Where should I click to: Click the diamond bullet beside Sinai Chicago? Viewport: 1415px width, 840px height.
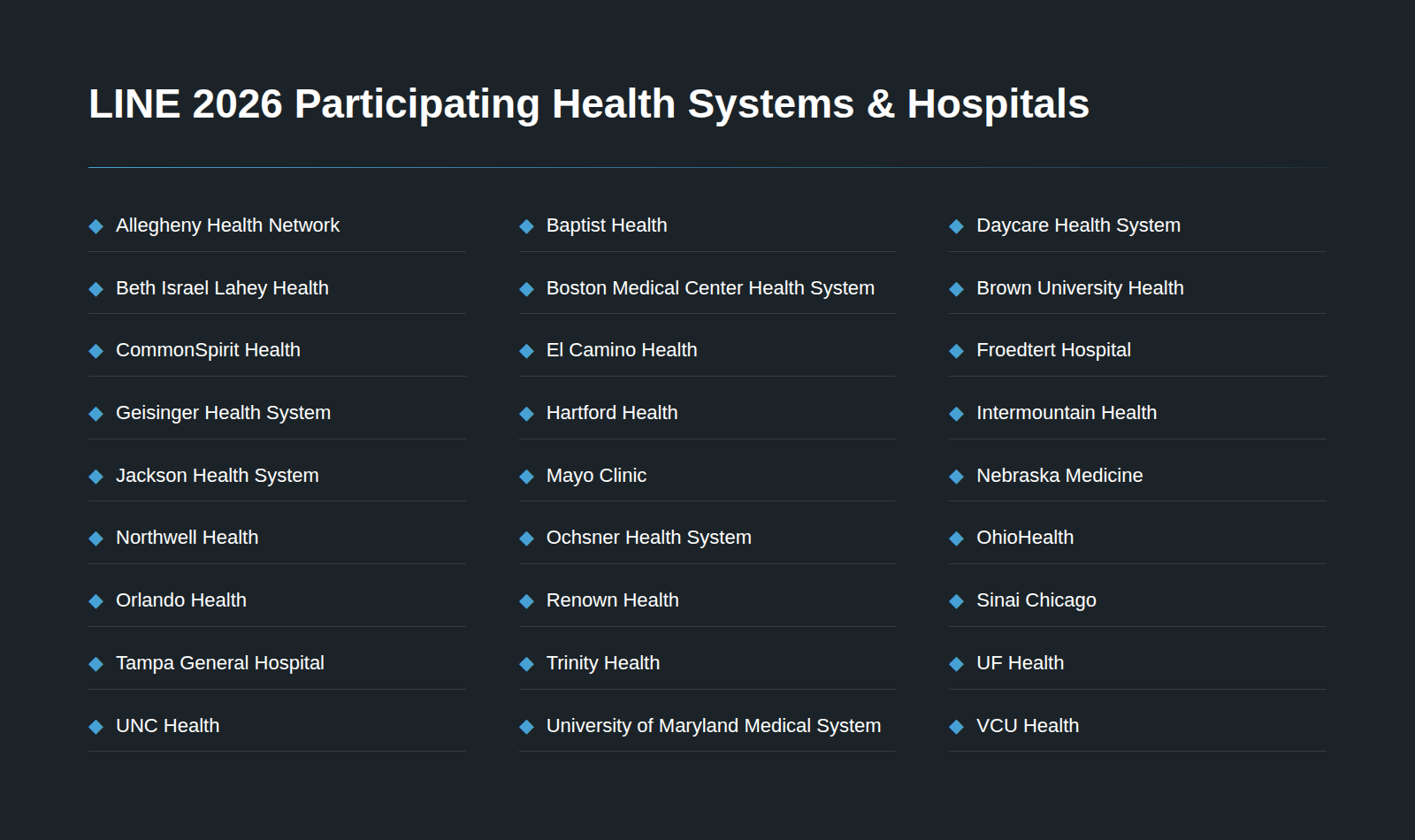(956, 601)
